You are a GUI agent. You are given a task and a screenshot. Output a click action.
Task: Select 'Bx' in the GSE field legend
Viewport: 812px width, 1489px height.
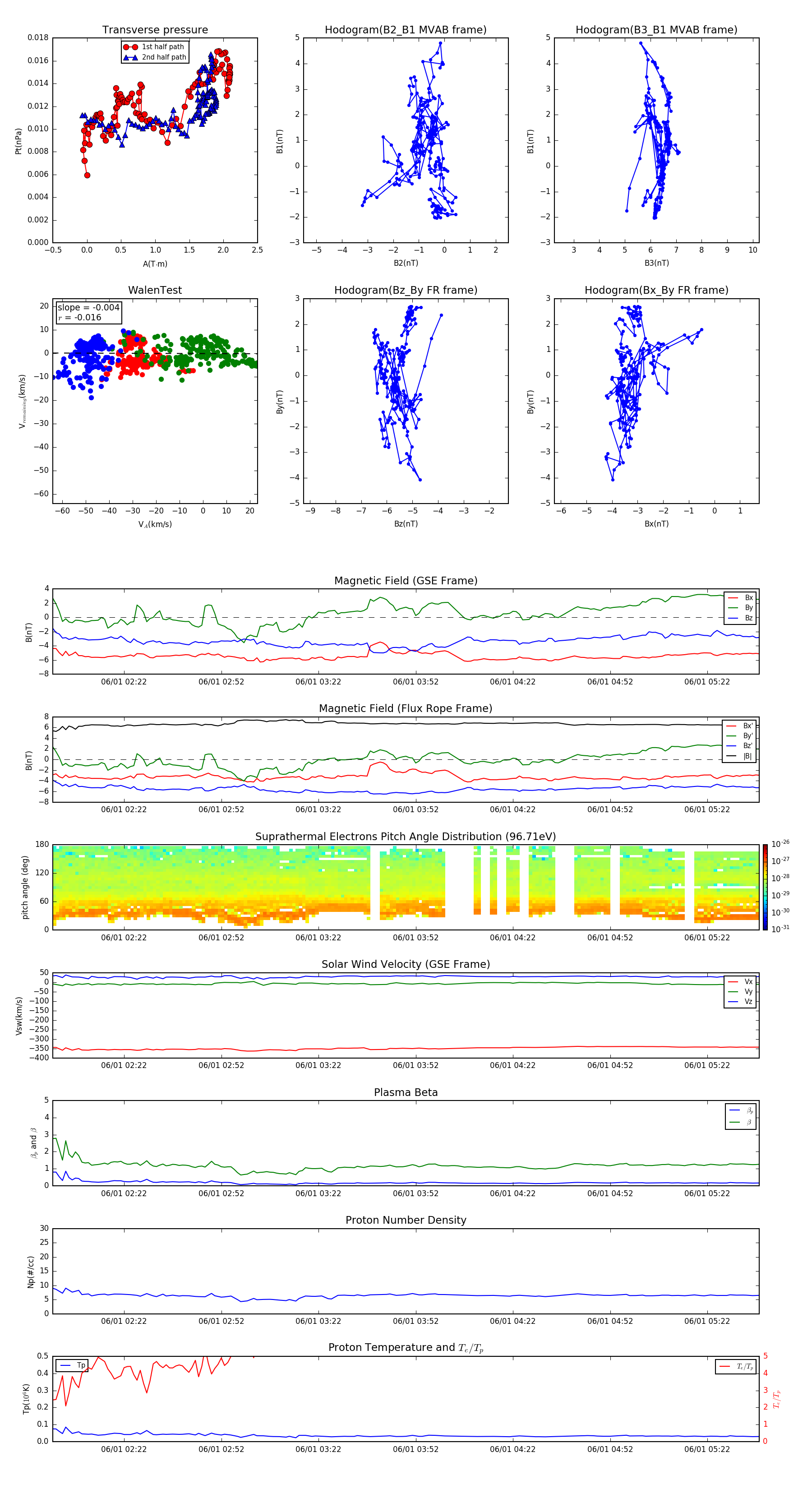[x=740, y=598]
